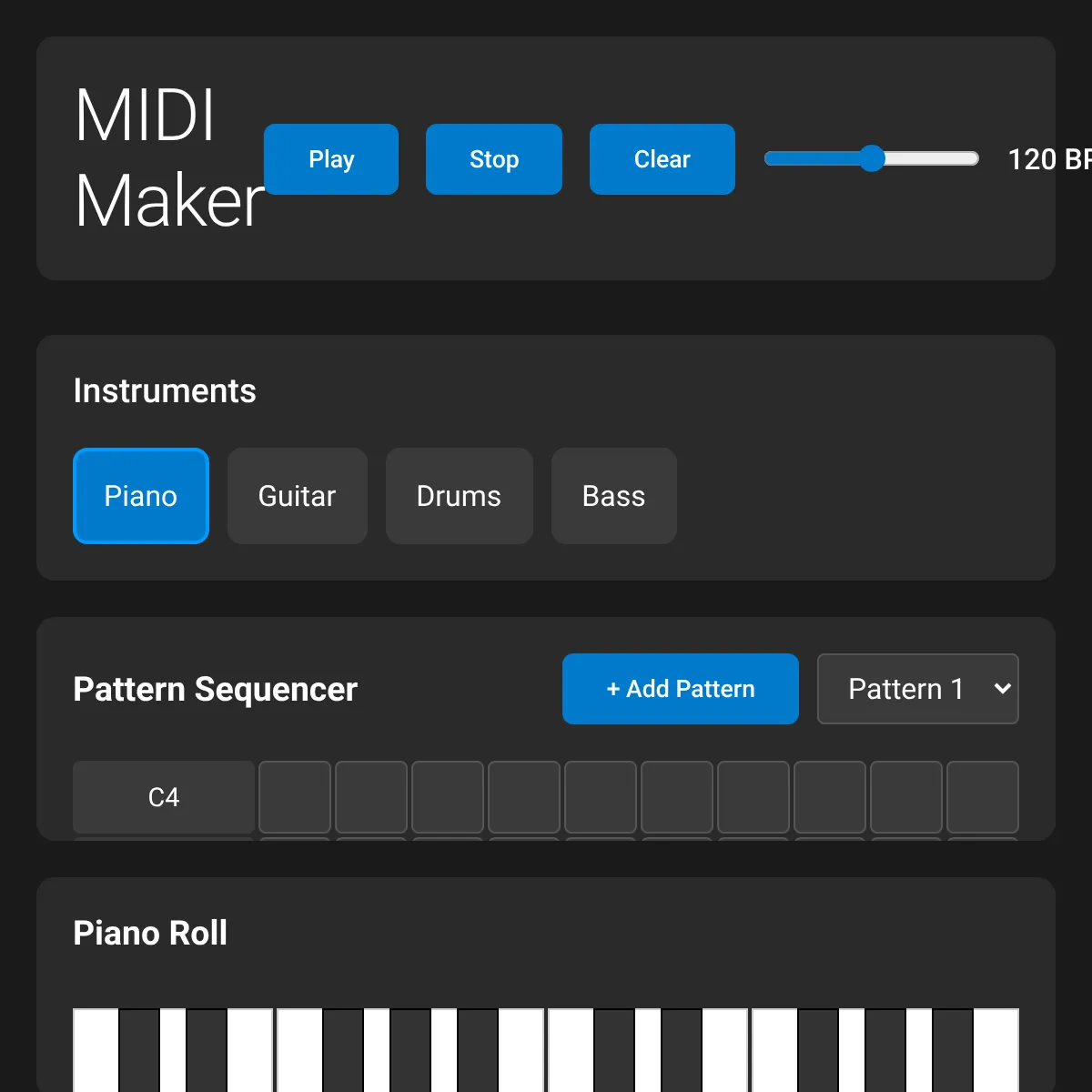Toggle the eighth step in the C4 row
This screenshot has width=1092, height=1092.
pyautogui.click(x=830, y=797)
